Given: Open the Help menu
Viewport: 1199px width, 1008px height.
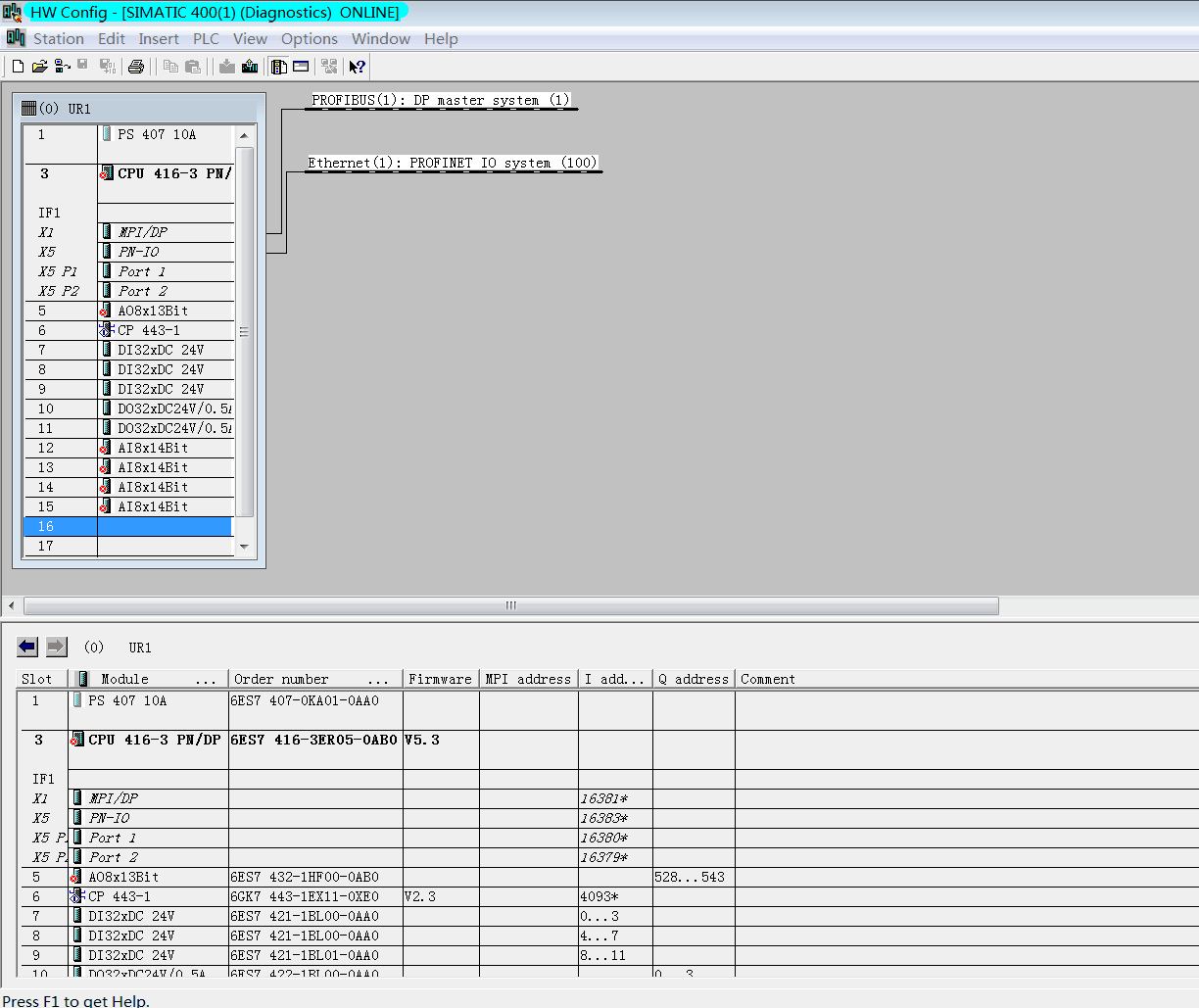Looking at the screenshot, I should (441, 38).
